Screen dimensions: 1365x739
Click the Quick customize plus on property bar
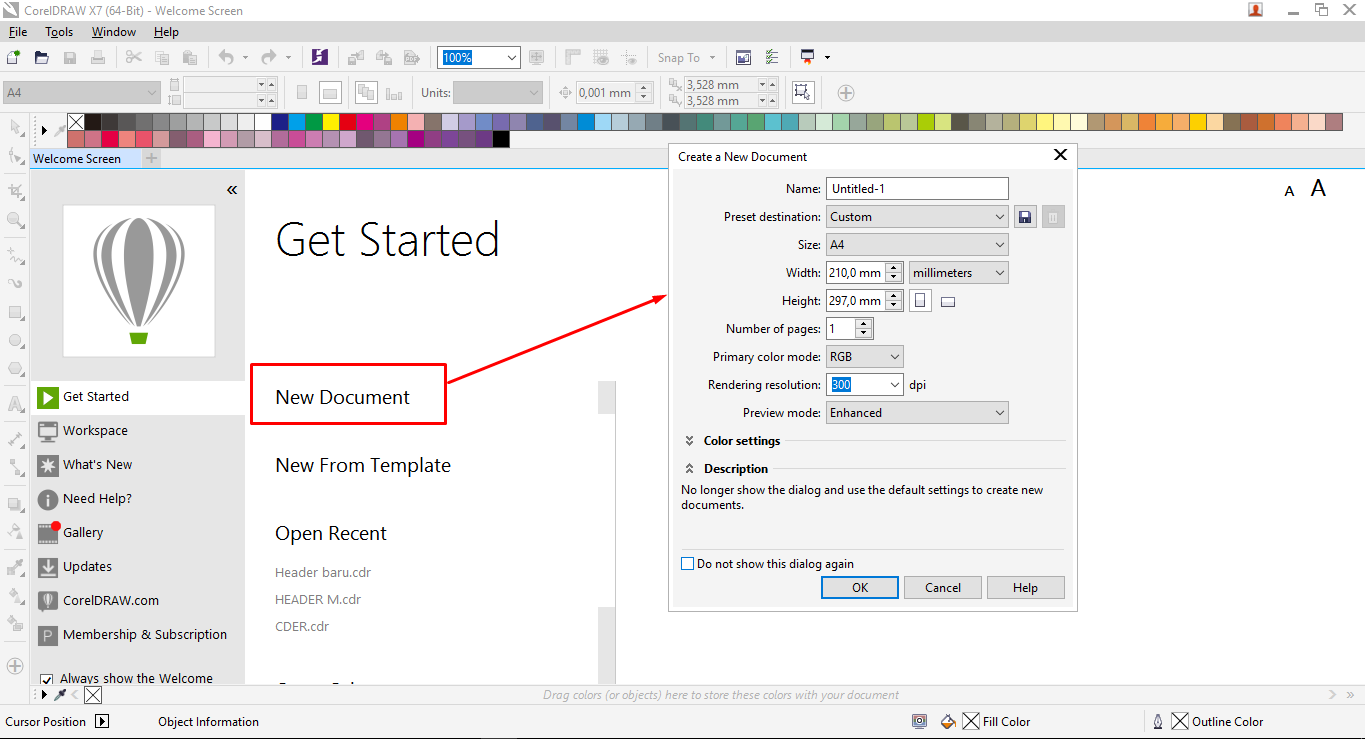coord(846,93)
